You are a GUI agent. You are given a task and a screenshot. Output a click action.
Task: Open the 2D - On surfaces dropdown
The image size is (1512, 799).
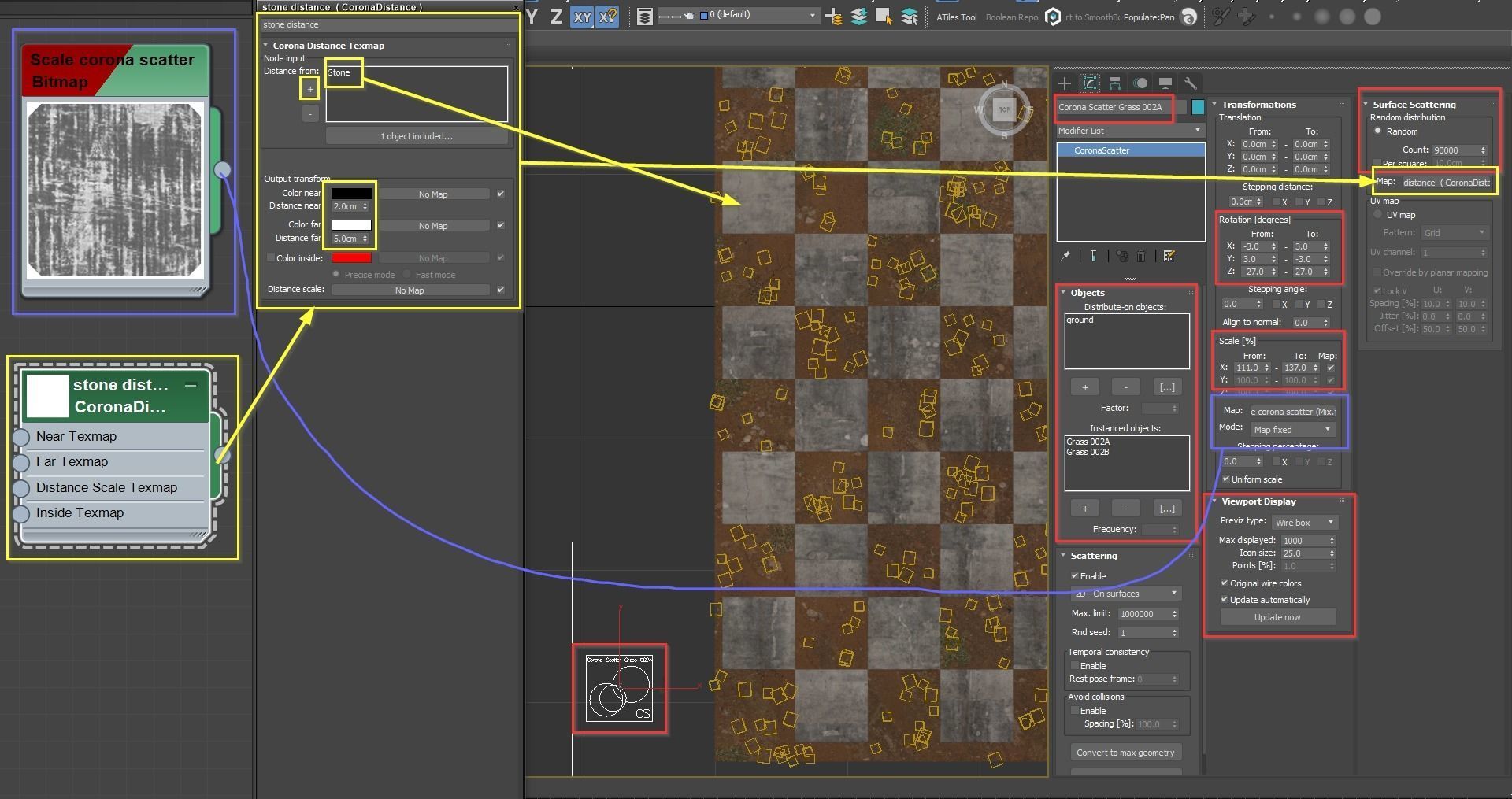pyautogui.click(x=1126, y=594)
